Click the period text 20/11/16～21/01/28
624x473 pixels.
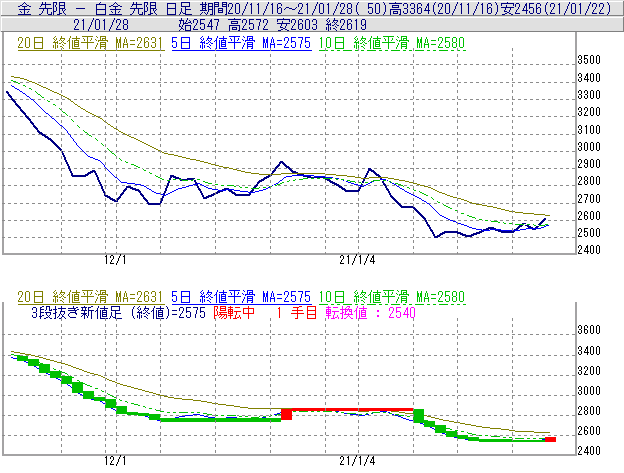(291, 8)
